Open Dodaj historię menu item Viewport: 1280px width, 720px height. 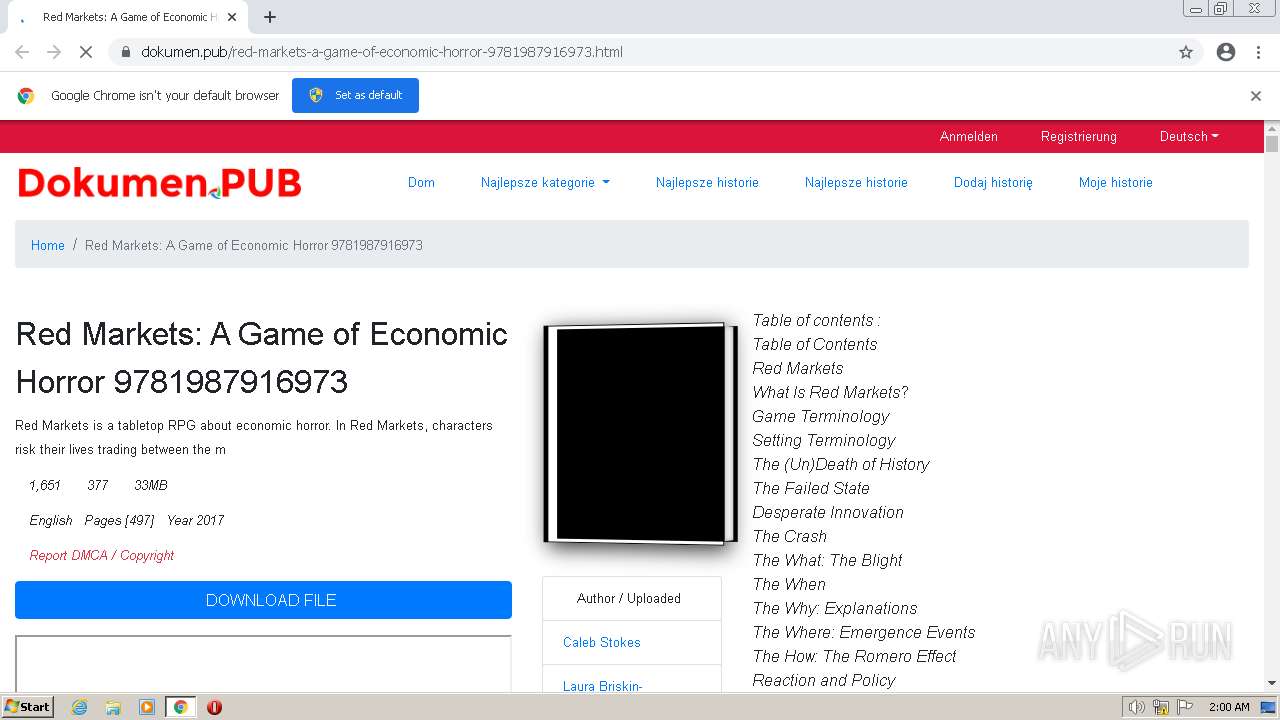tap(993, 182)
